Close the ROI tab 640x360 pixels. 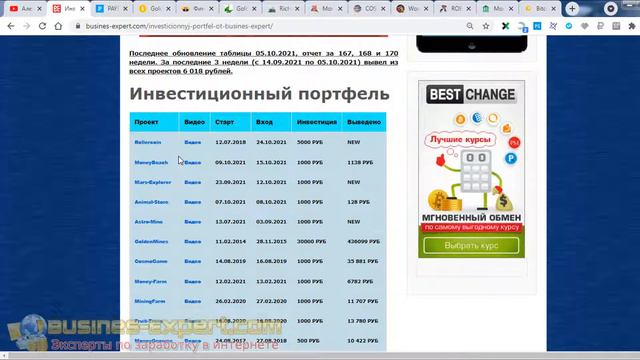point(469,9)
